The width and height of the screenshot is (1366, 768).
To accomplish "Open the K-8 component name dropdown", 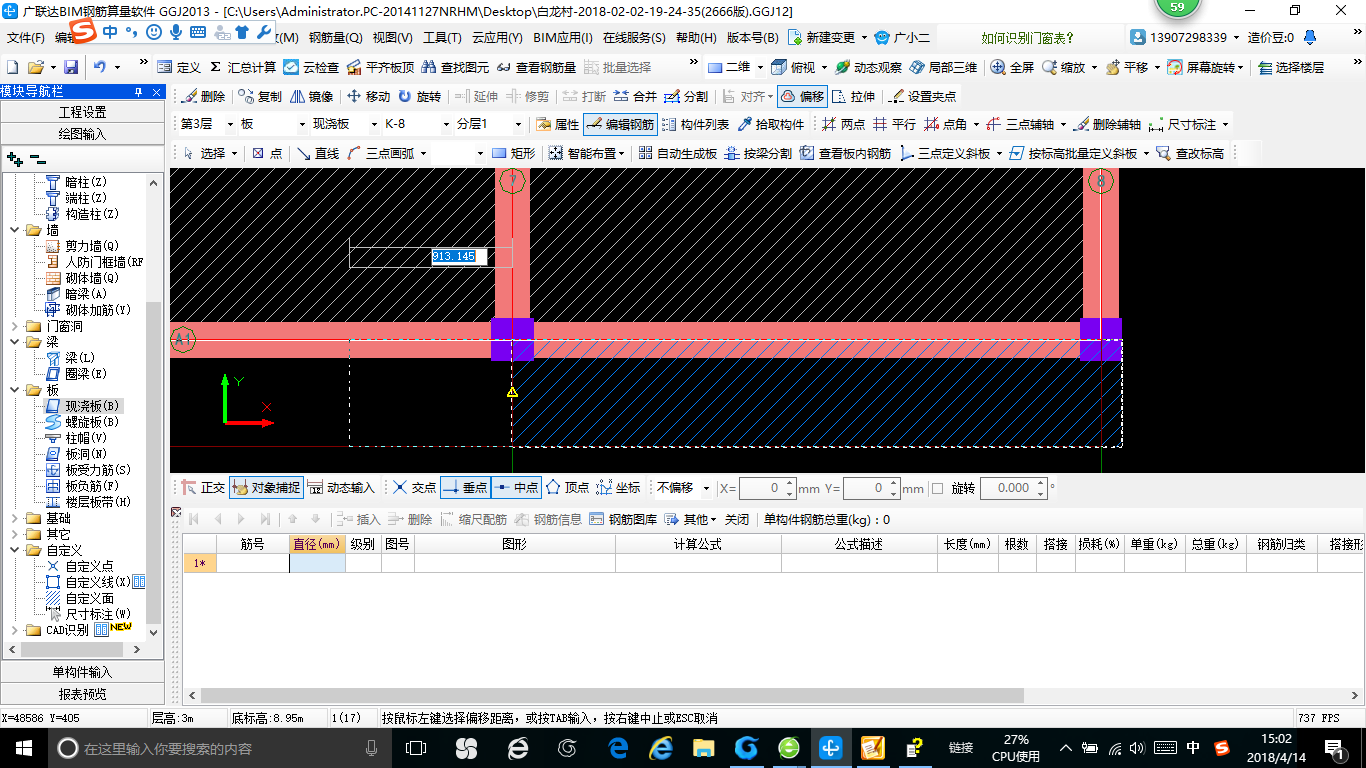I will tap(446, 125).
